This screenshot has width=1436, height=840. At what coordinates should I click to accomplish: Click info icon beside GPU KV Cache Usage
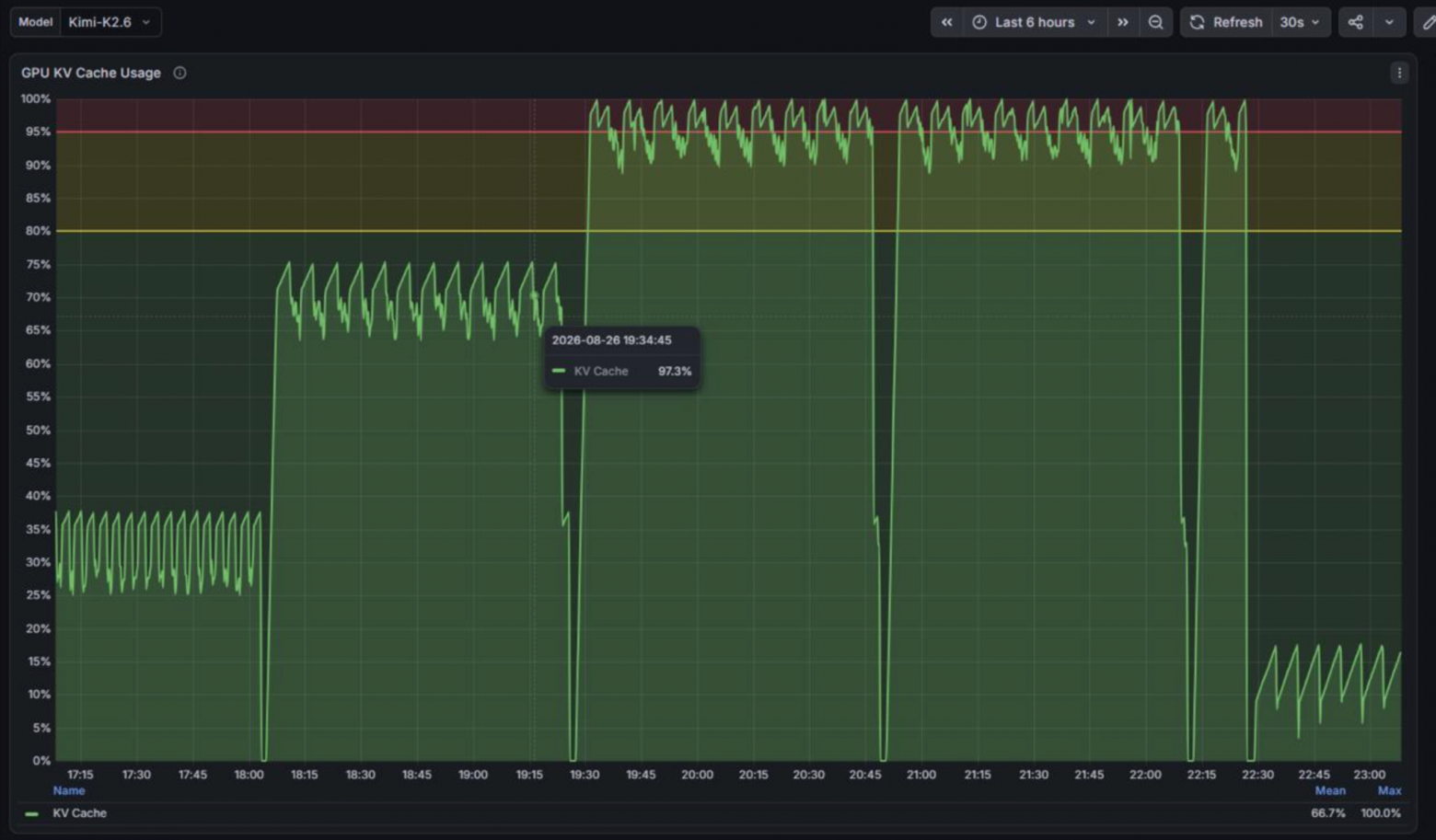point(179,73)
